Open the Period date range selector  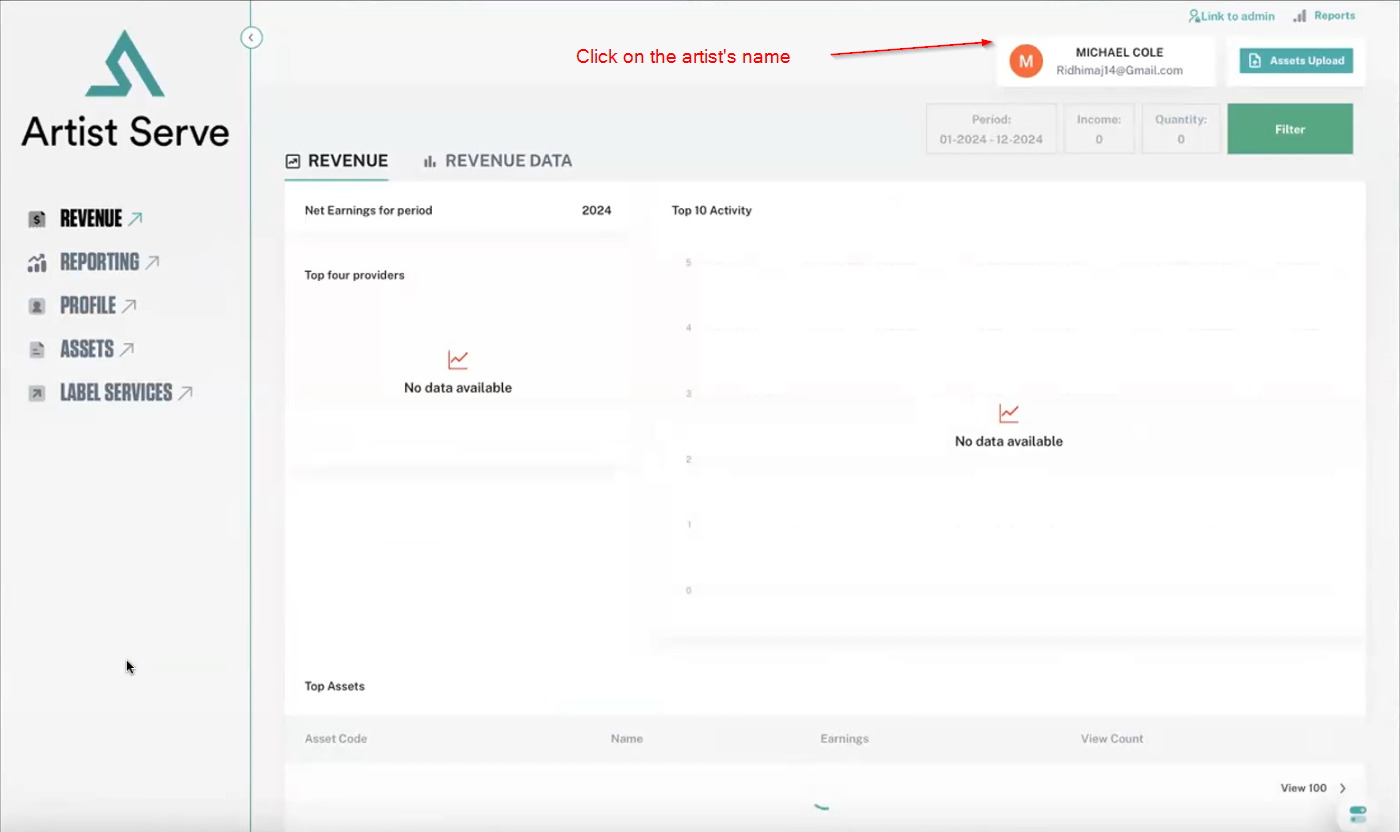990,129
